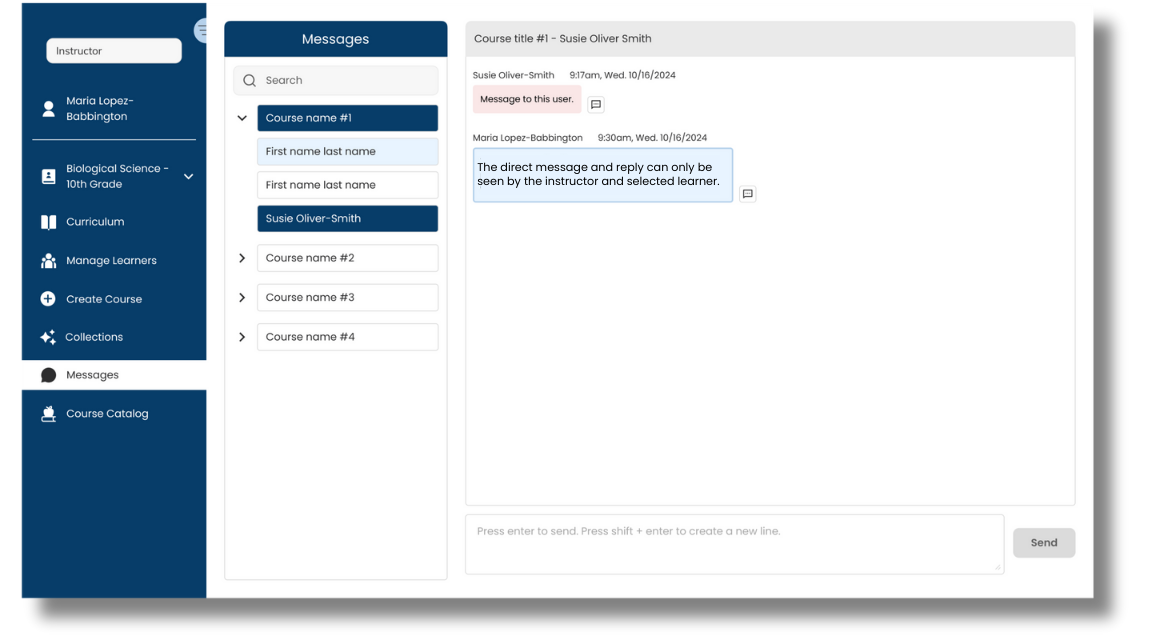Expand Biological Science - 10th Grade dropdown
This screenshot has height=640, width=1152.
(x=188, y=176)
